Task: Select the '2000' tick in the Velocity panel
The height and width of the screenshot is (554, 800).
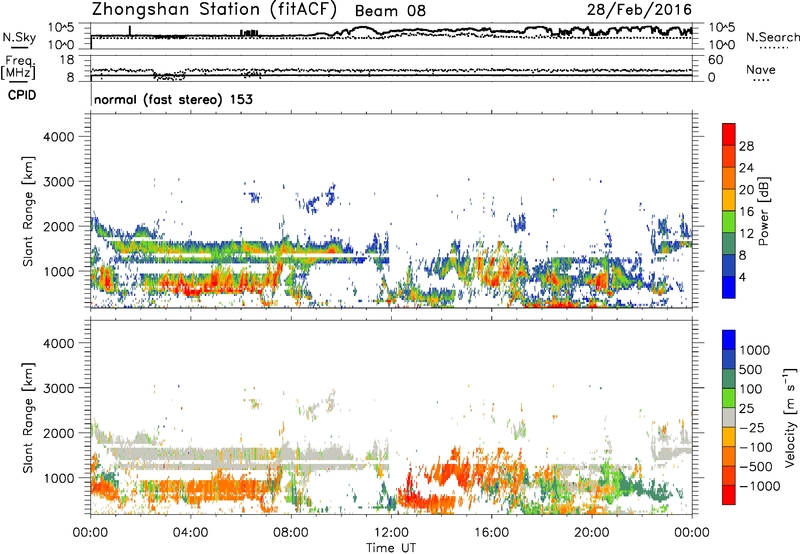Action: (x=59, y=433)
